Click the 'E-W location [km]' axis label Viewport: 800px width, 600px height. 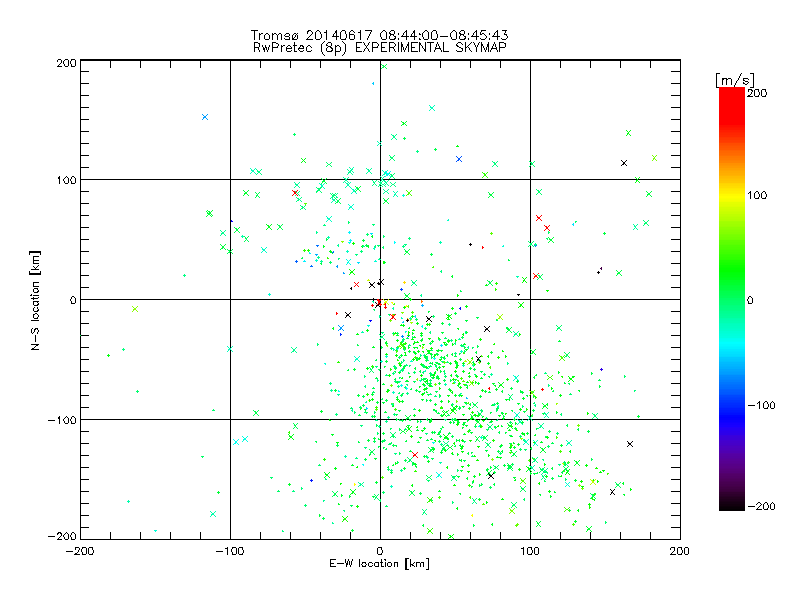[379, 563]
